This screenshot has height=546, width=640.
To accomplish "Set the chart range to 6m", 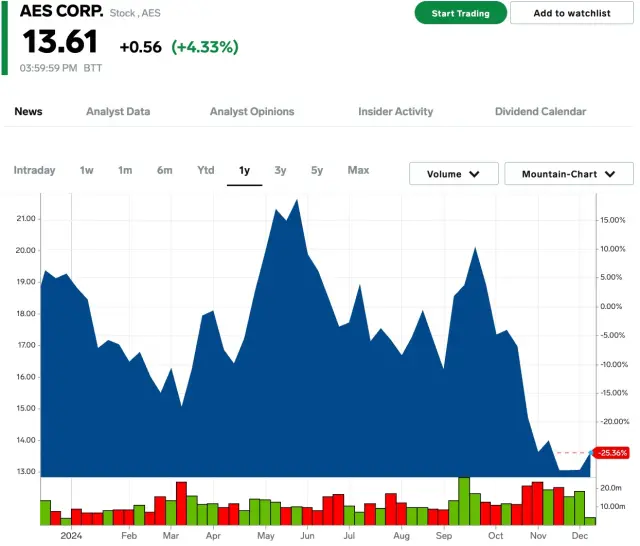I will (x=164, y=170).
